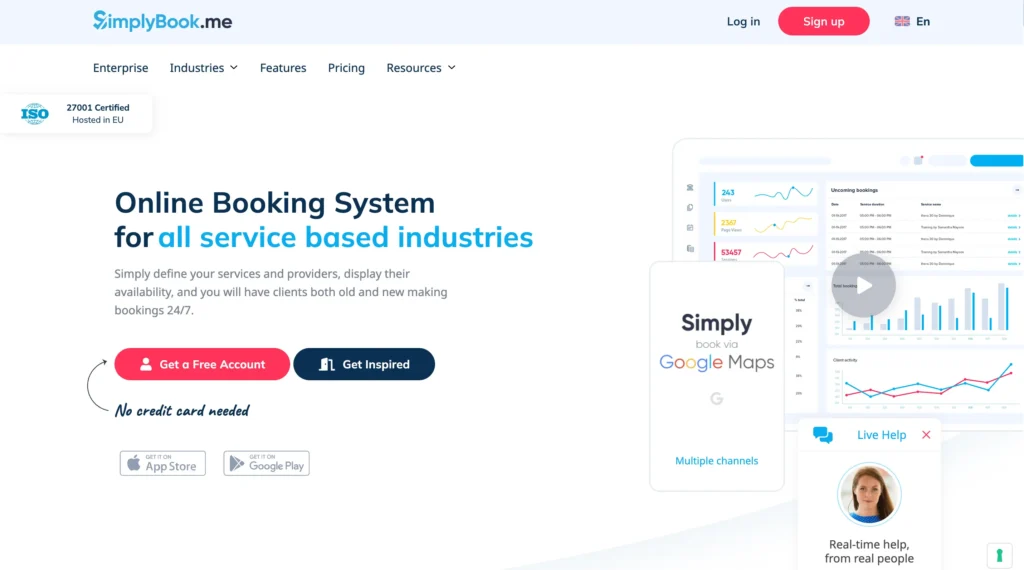
Task: Click the Google Play download badge
Action: point(266,463)
